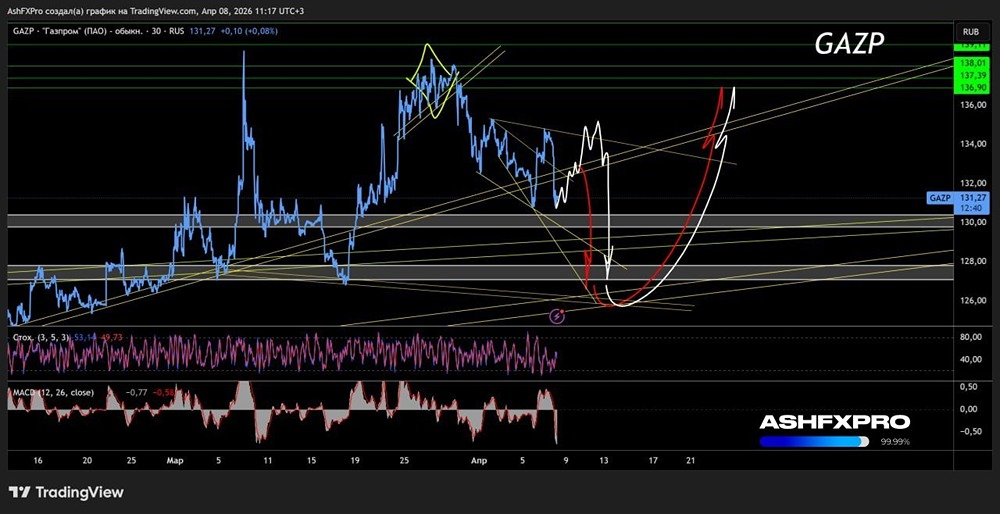Select the Стох (3, 5, 3) indicator legend
This screenshot has height=514, width=1000.
pos(42,337)
